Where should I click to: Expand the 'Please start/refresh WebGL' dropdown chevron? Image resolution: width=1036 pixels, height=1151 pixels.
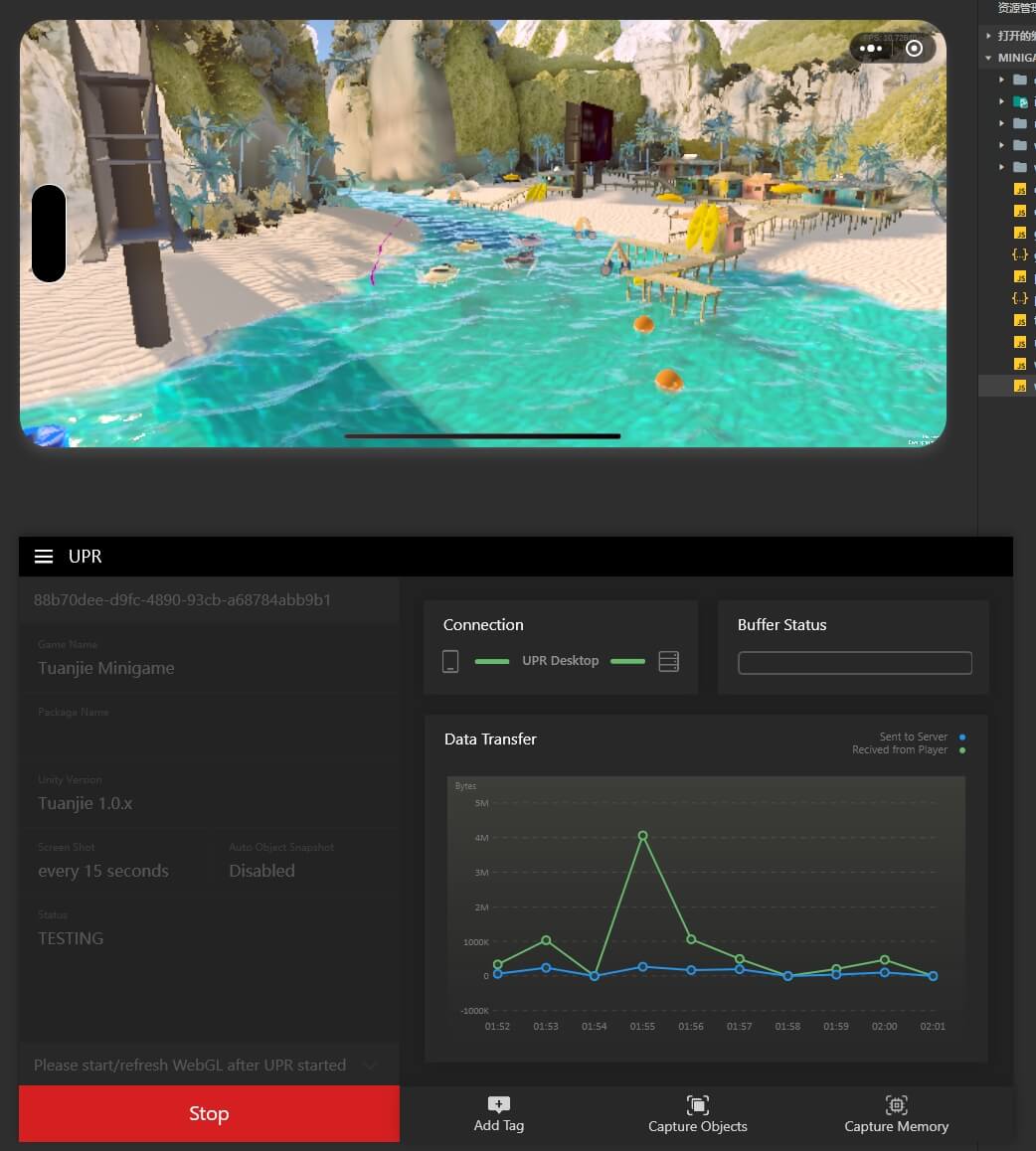pyautogui.click(x=371, y=1066)
